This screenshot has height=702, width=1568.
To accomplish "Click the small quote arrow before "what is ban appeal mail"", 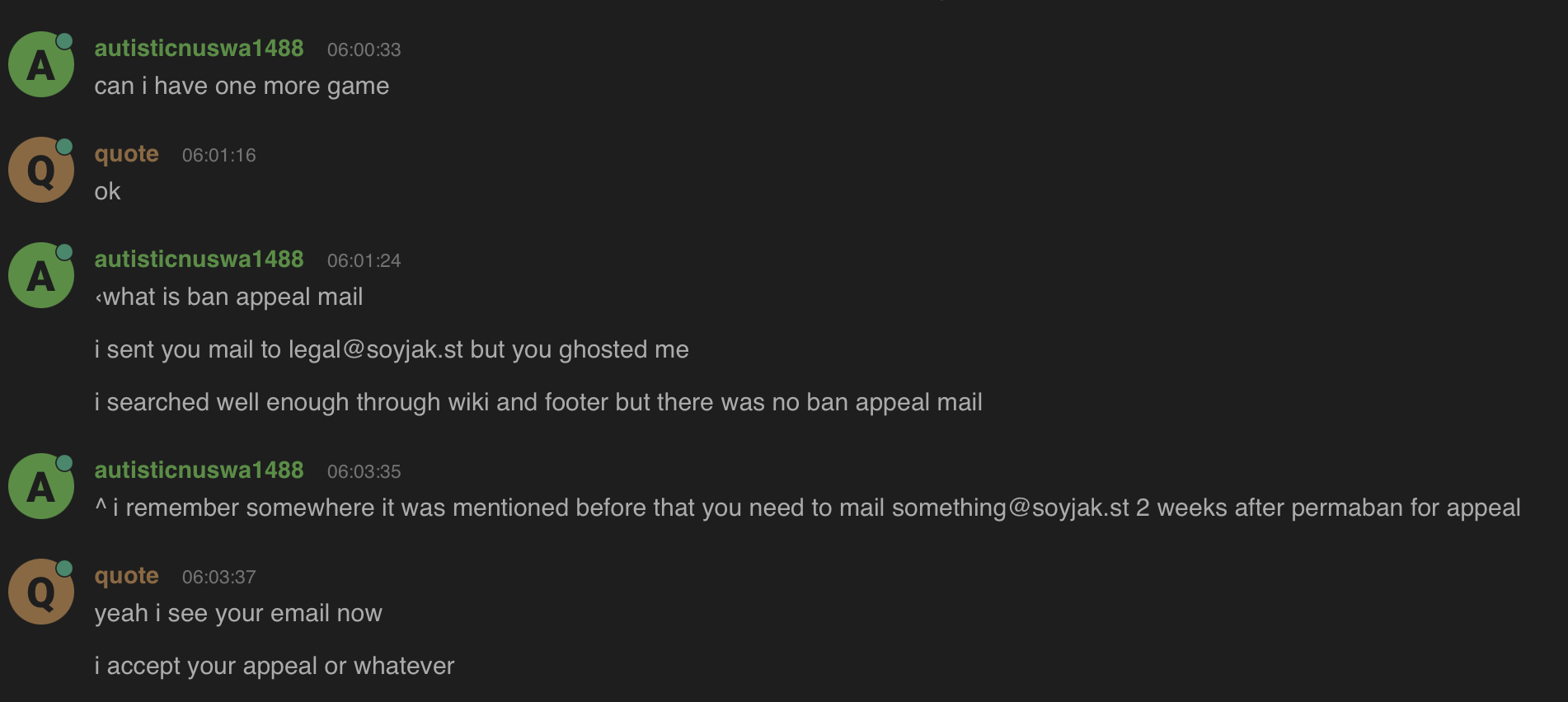I will [x=98, y=298].
